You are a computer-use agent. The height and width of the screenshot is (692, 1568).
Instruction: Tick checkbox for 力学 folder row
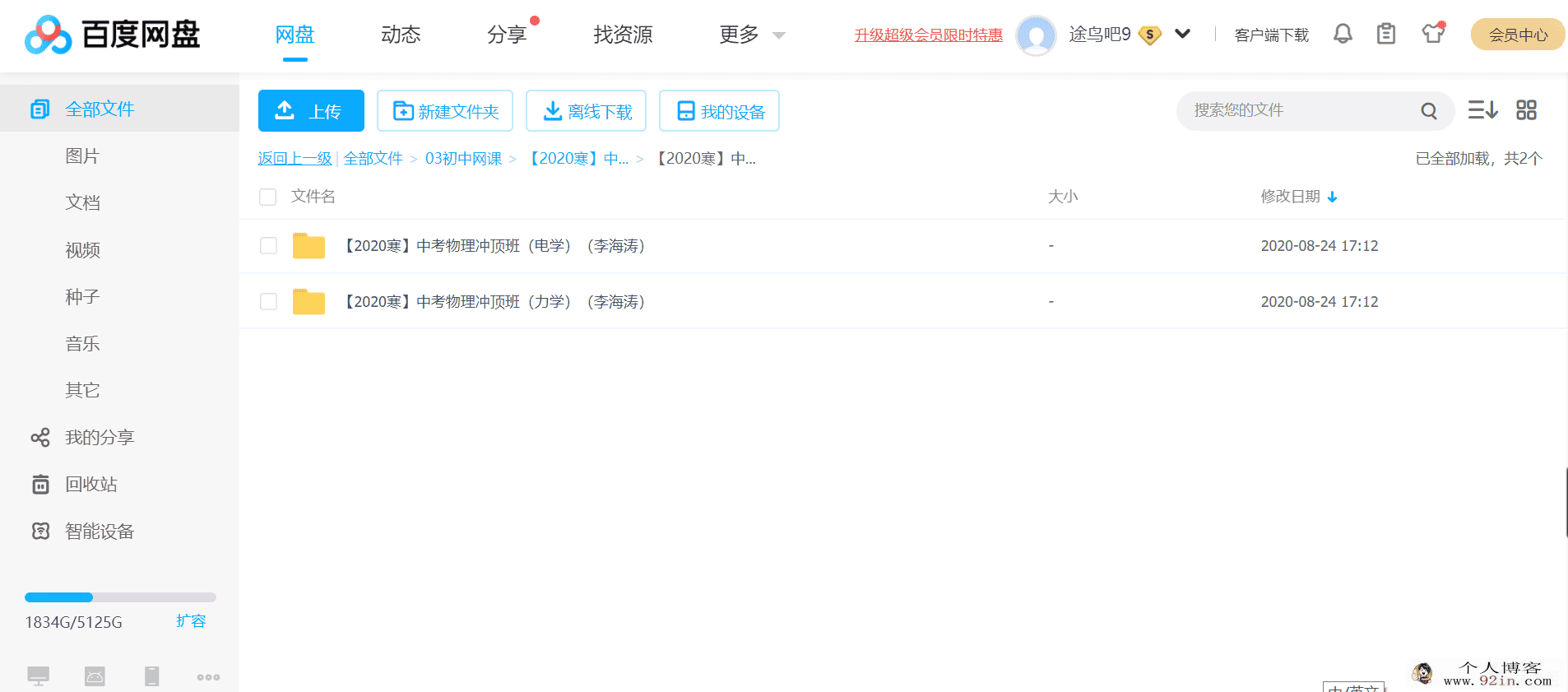(268, 302)
